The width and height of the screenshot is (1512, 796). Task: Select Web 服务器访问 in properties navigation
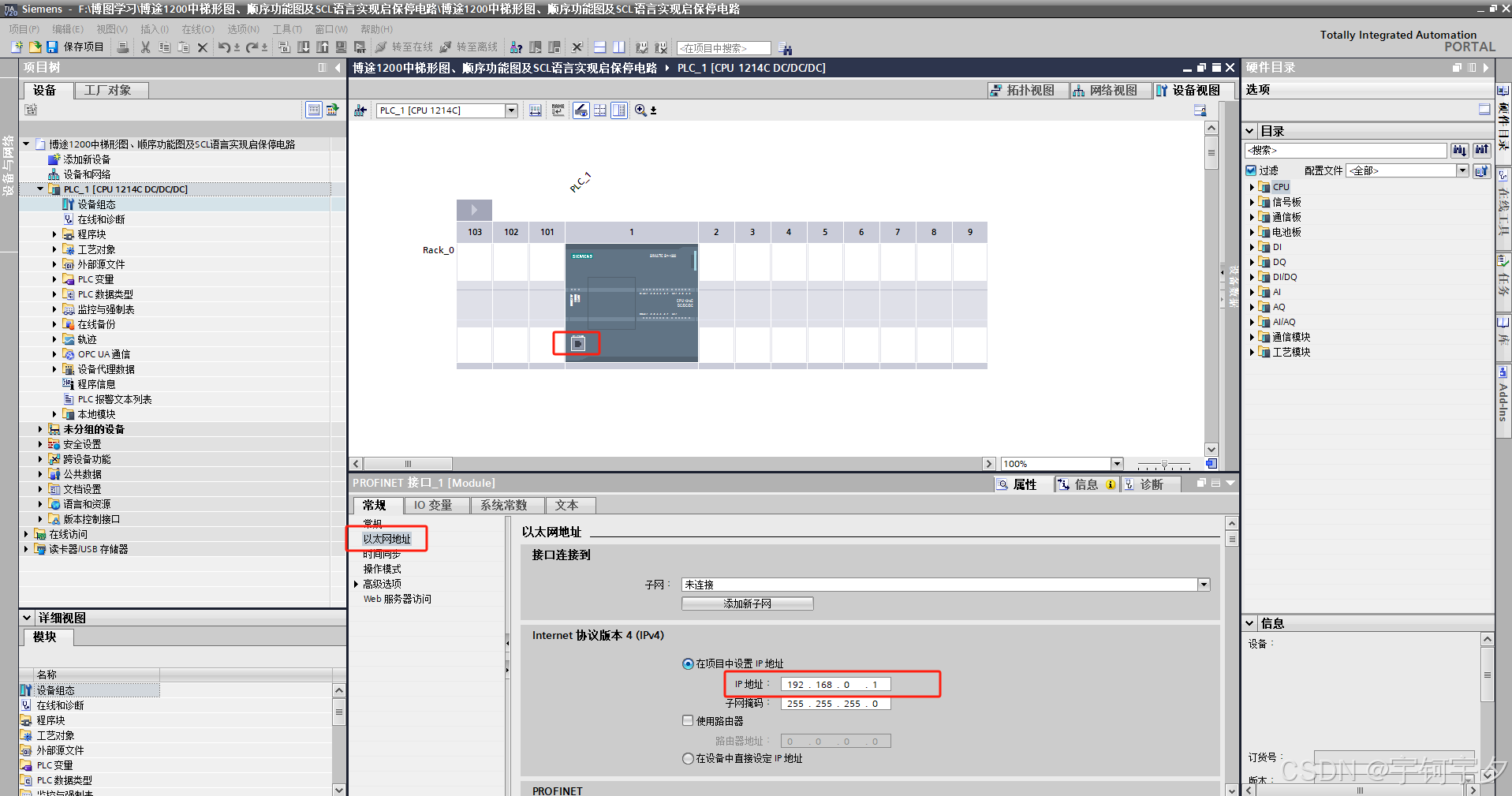[x=398, y=599]
